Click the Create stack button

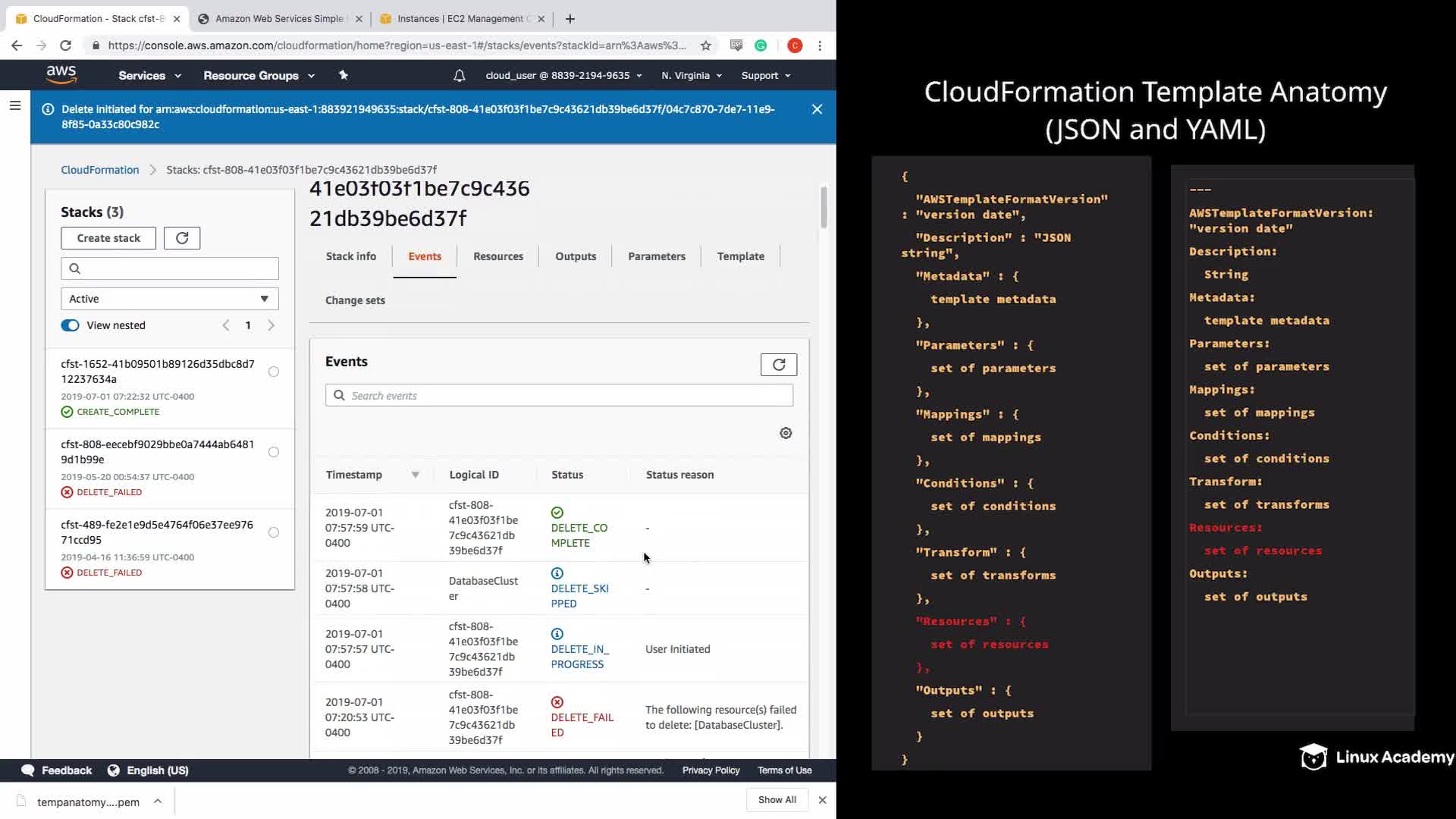coord(108,238)
